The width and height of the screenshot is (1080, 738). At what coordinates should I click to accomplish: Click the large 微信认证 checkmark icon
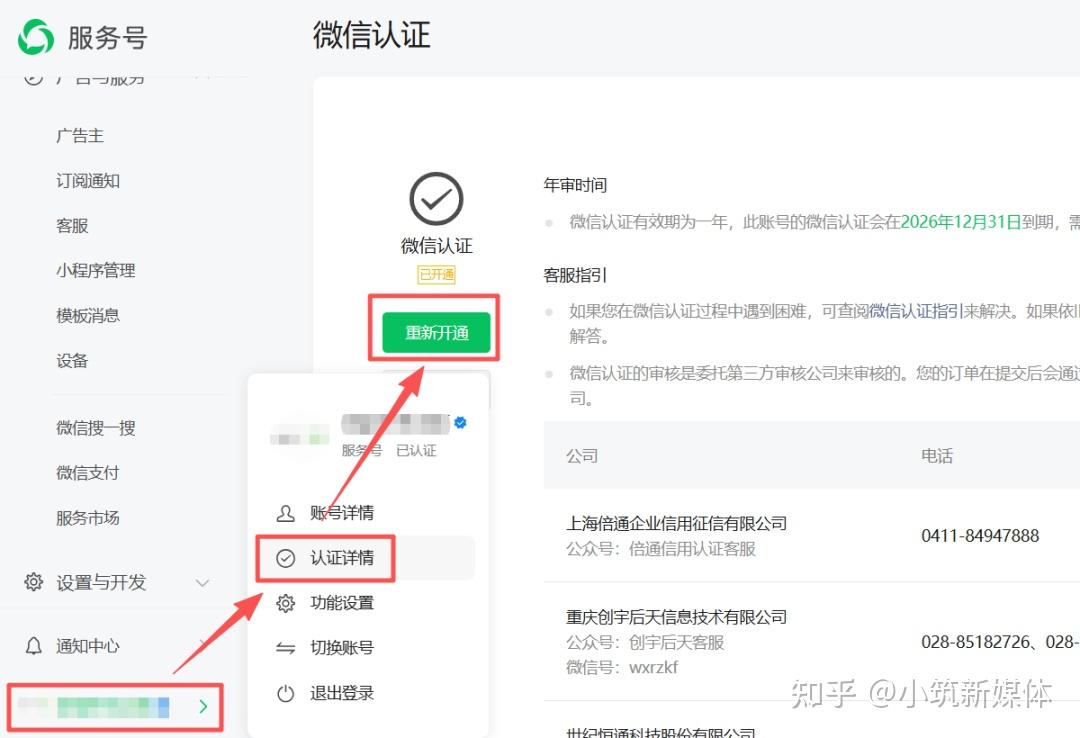436,199
